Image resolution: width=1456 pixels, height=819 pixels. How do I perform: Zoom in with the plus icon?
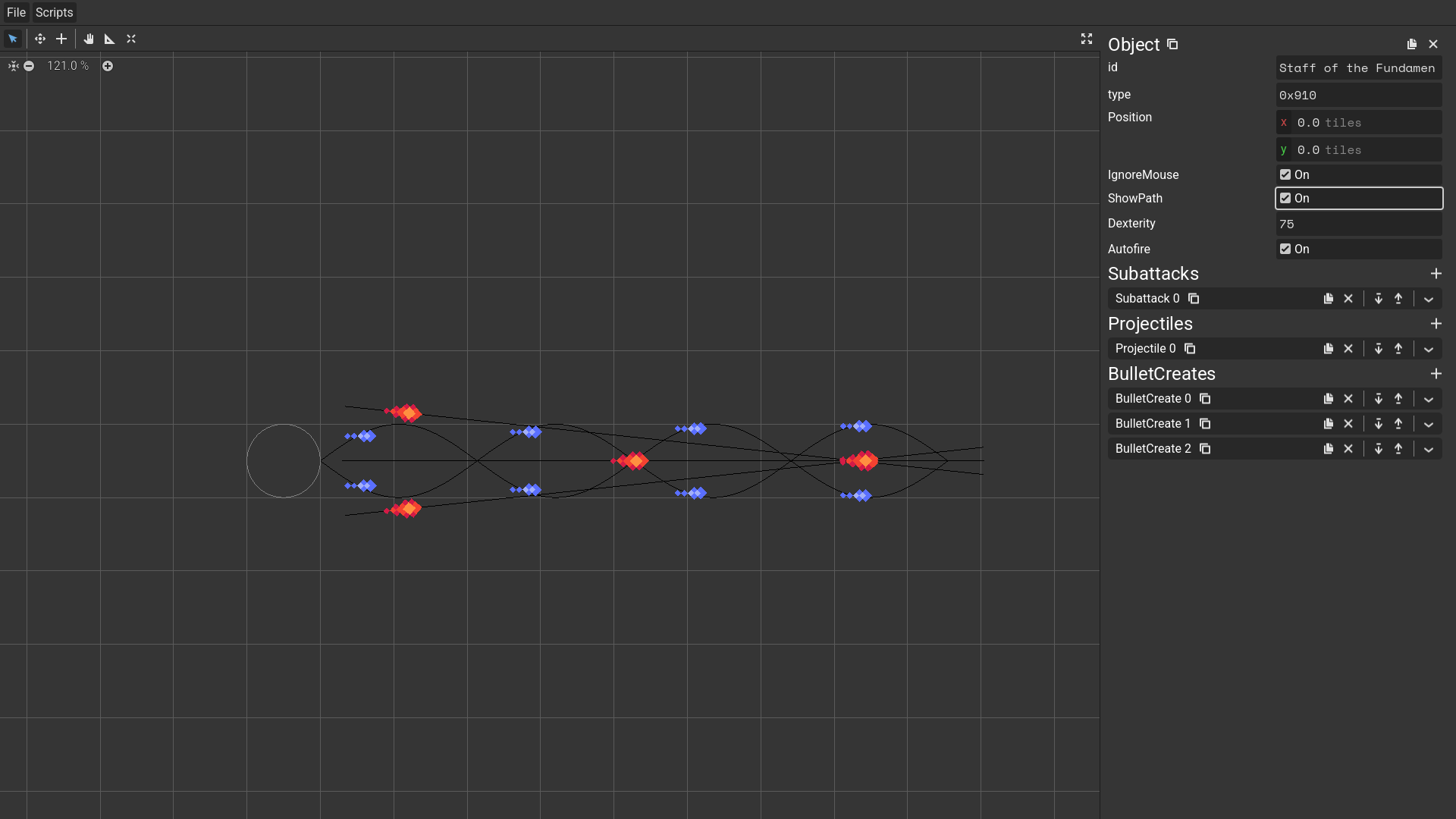(108, 66)
